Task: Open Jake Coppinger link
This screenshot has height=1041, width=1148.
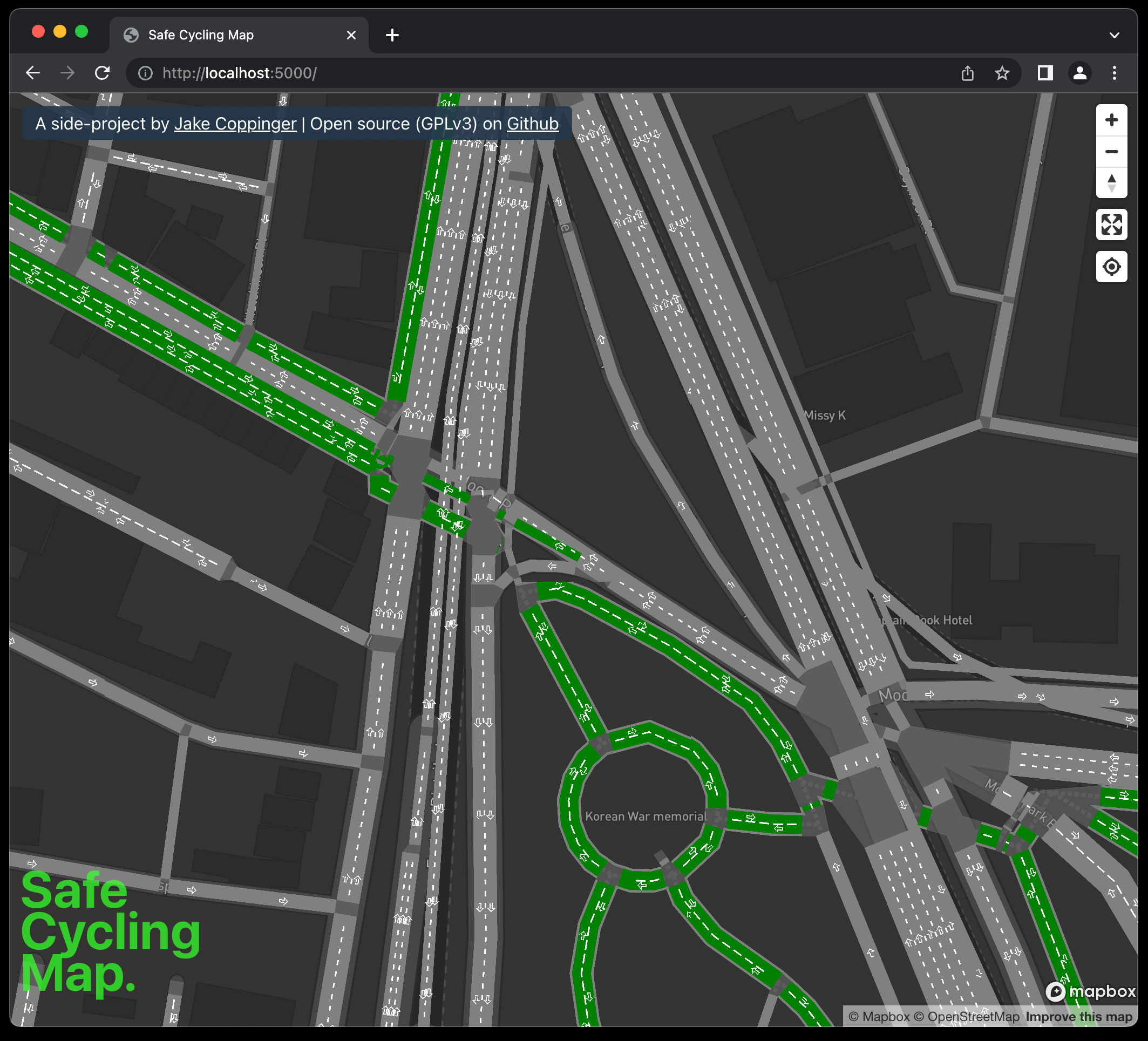Action: pos(235,124)
